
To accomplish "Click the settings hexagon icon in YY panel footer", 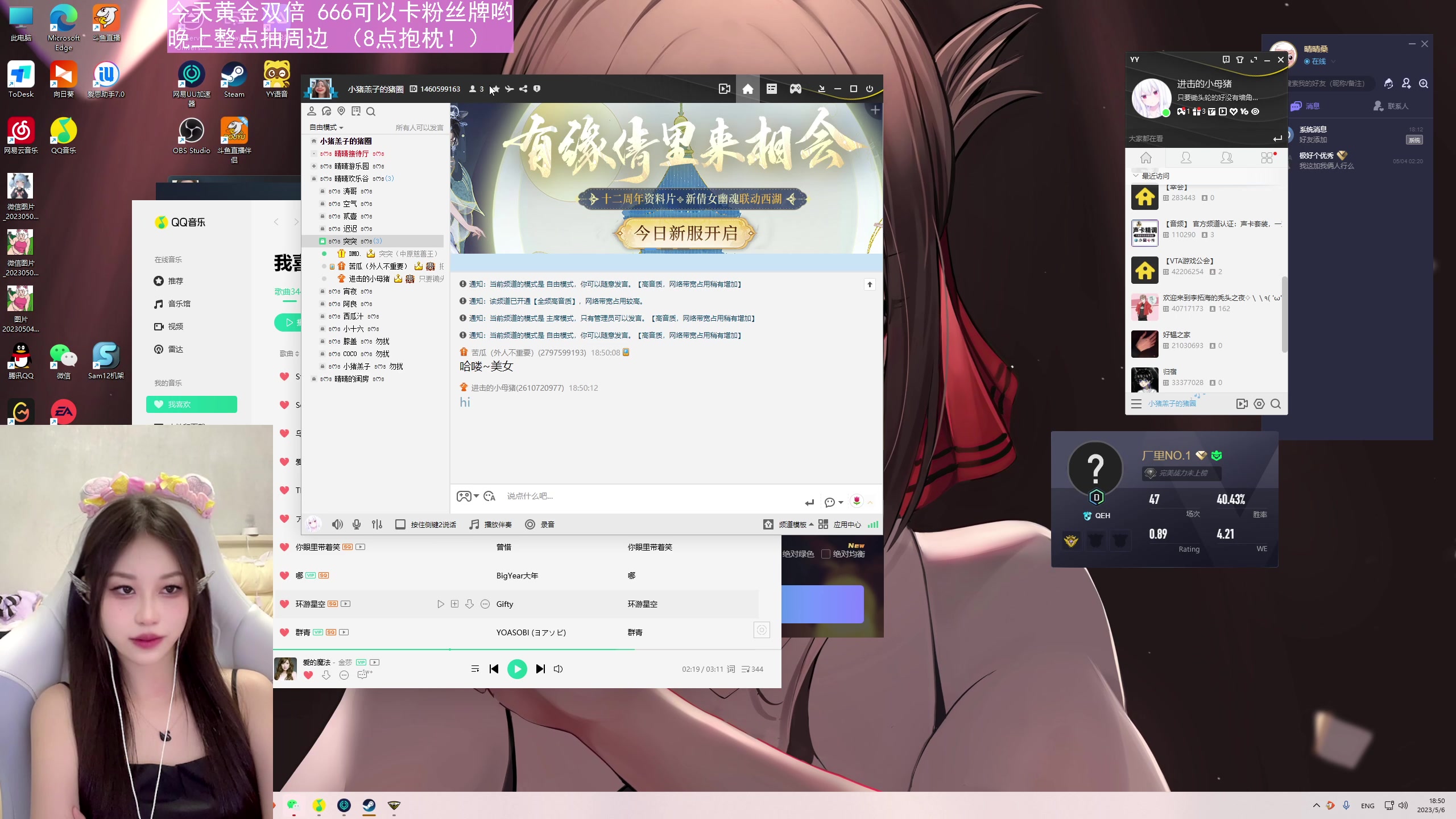I will (x=1259, y=404).
